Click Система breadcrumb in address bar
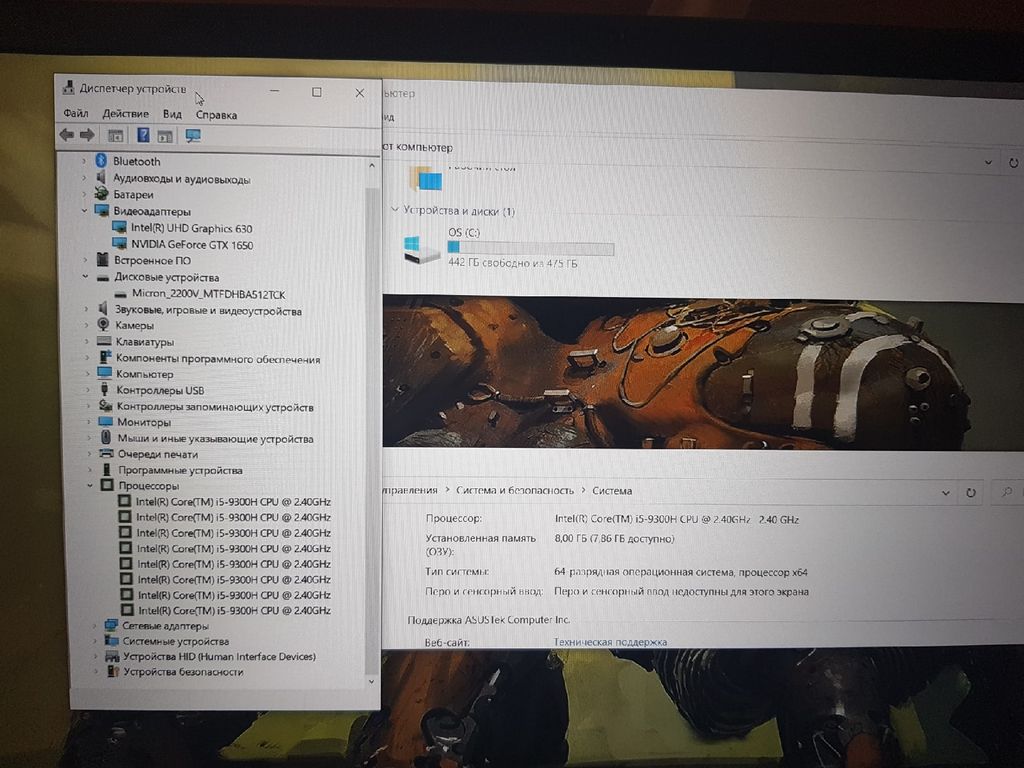 tap(612, 490)
